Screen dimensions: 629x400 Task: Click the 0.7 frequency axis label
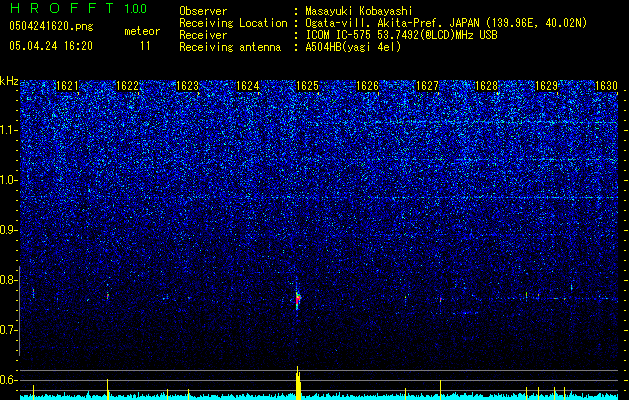pyautogui.click(x=9, y=330)
